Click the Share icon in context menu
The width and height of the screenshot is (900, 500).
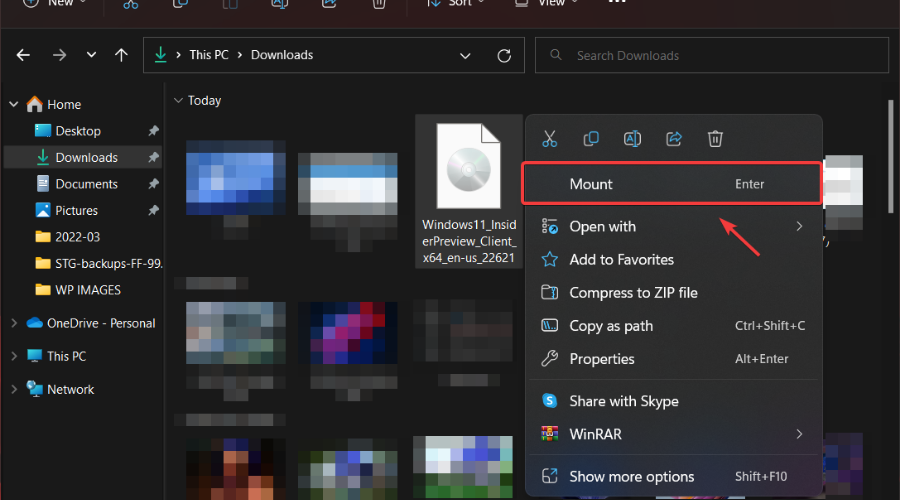coord(673,139)
